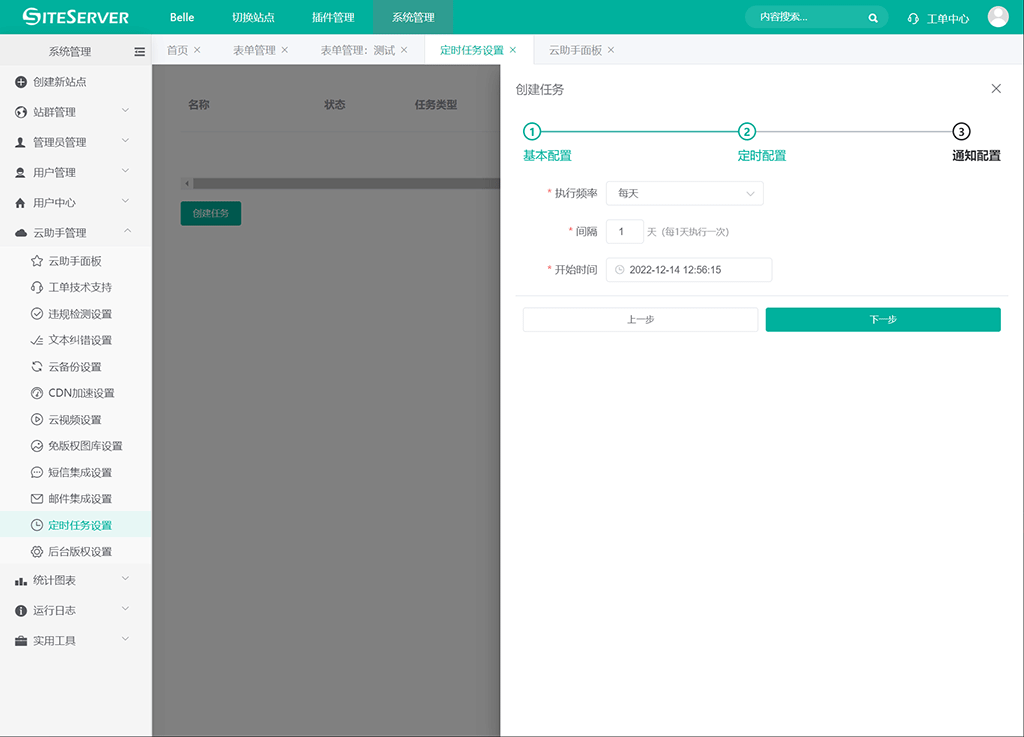Click the 下一步 button
This screenshot has height=737, width=1024.
882,320
